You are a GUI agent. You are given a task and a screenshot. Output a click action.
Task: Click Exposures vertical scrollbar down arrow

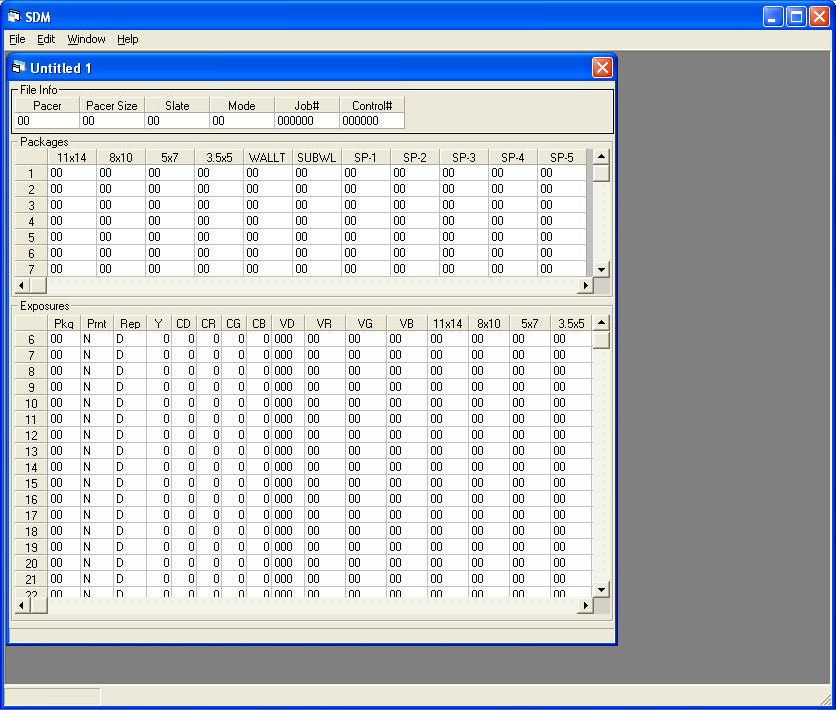click(x=601, y=590)
